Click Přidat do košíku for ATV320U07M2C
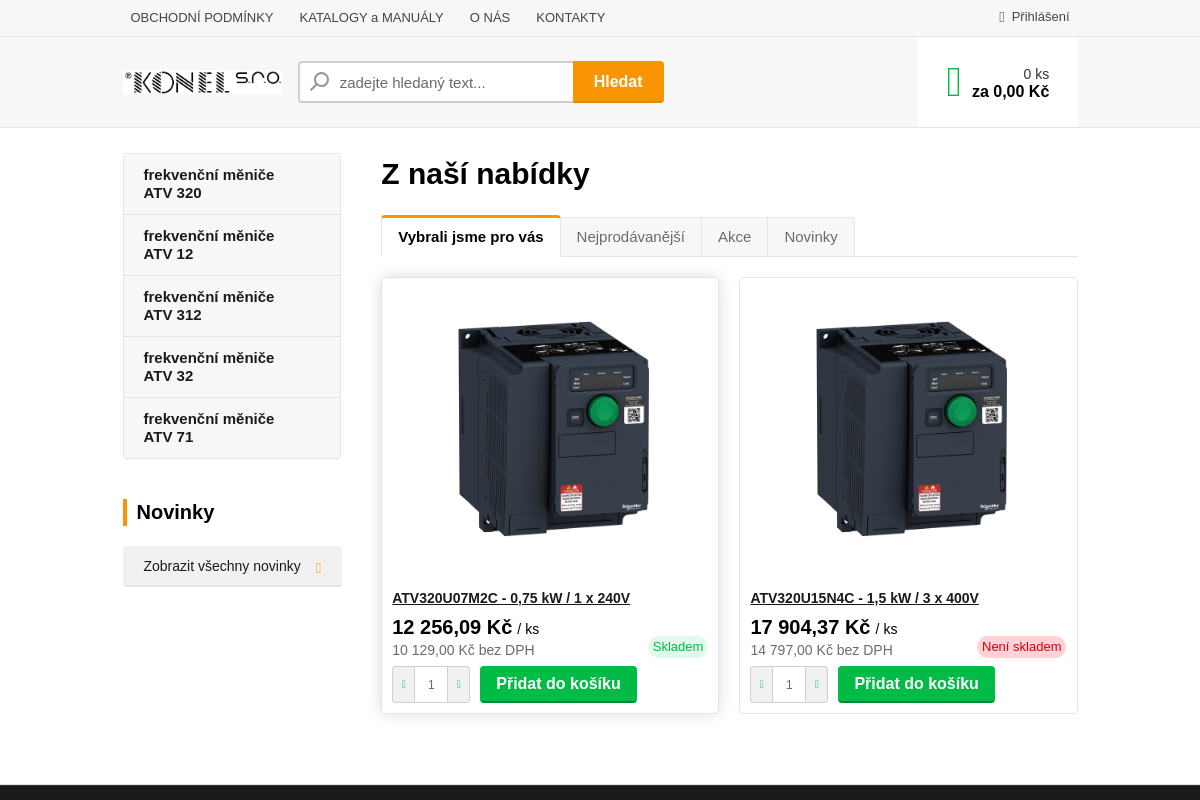This screenshot has width=1200, height=800. [558, 684]
